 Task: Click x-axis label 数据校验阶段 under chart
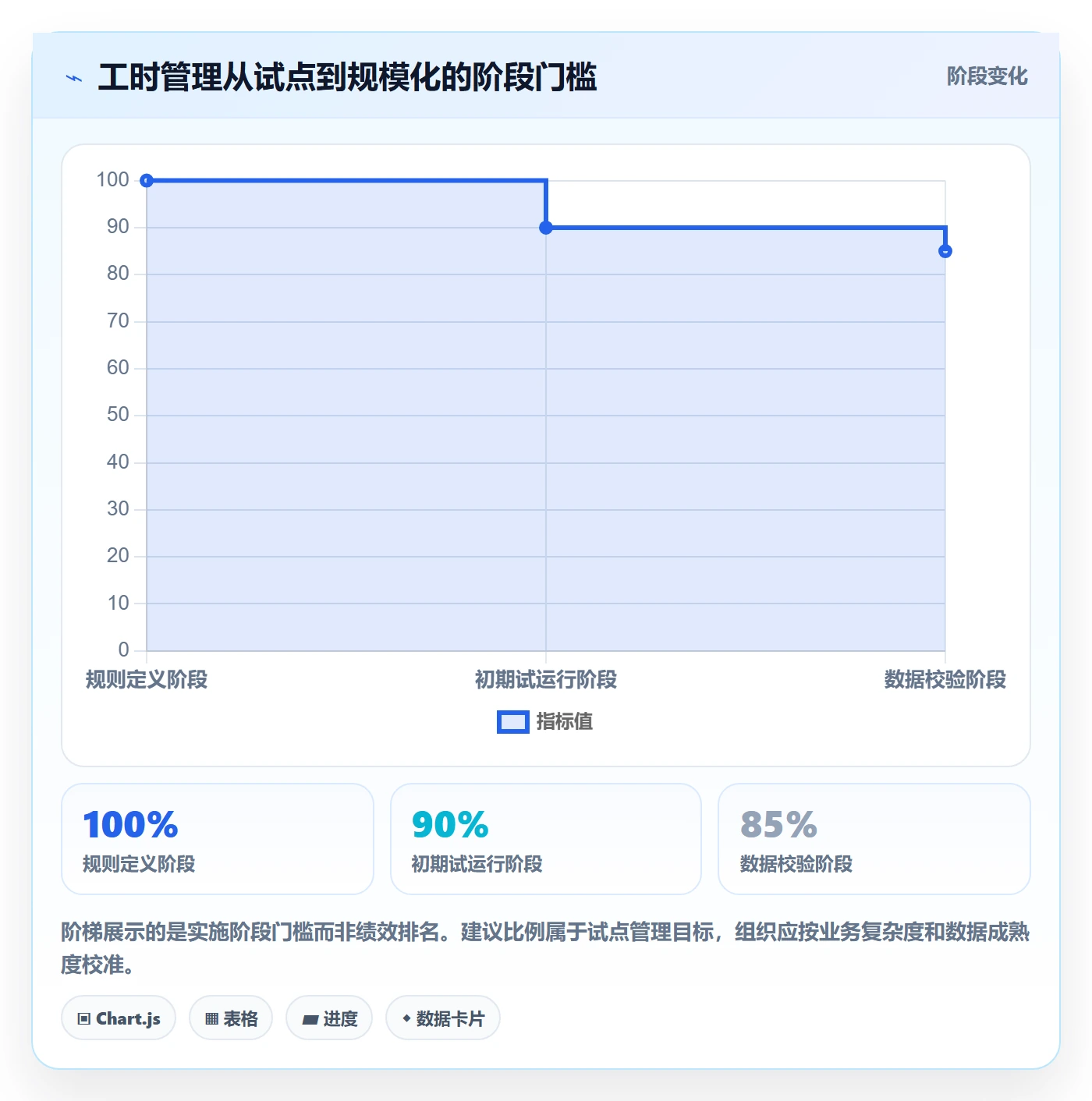click(x=945, y=680)
